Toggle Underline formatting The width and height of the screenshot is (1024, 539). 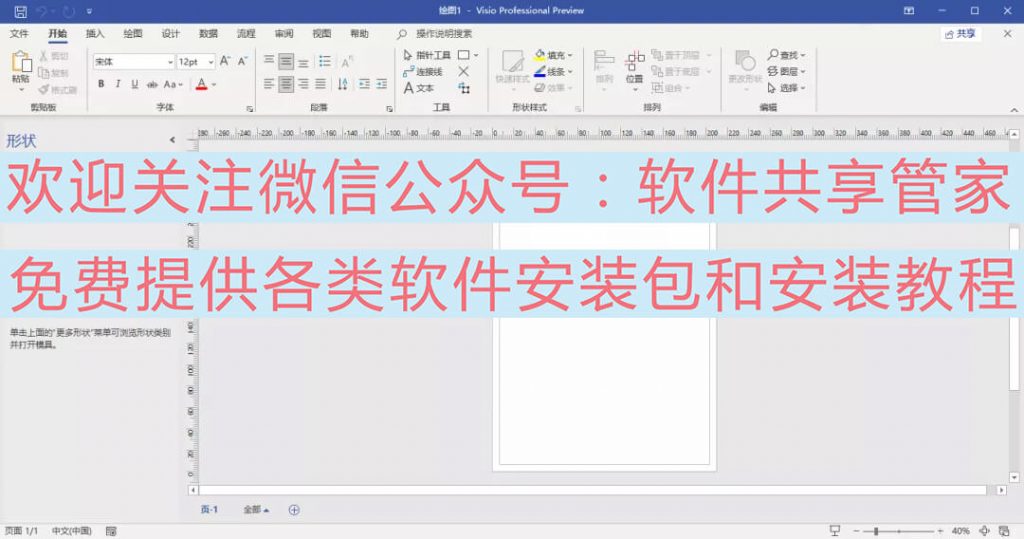point(135,84)
